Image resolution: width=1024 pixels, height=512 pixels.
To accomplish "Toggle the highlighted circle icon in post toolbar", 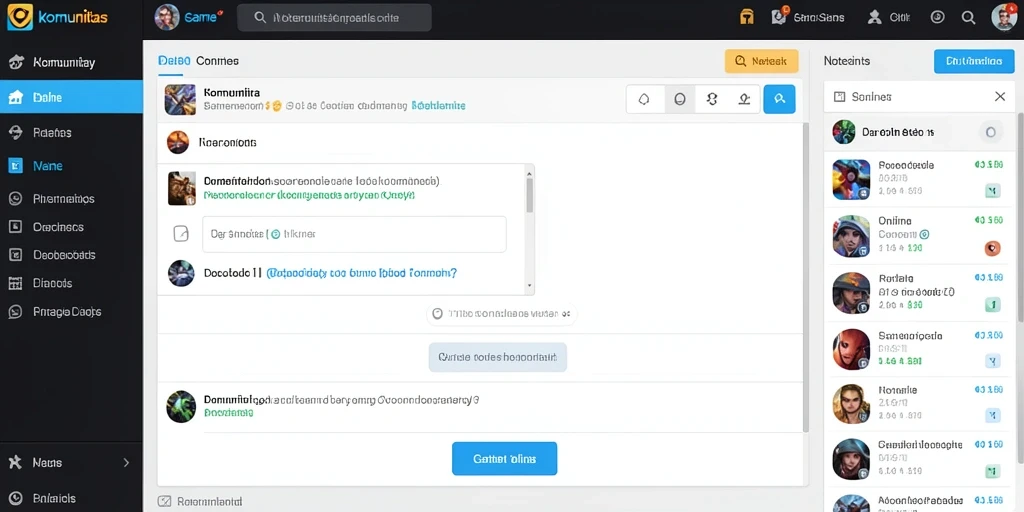I will pos(680,99).
